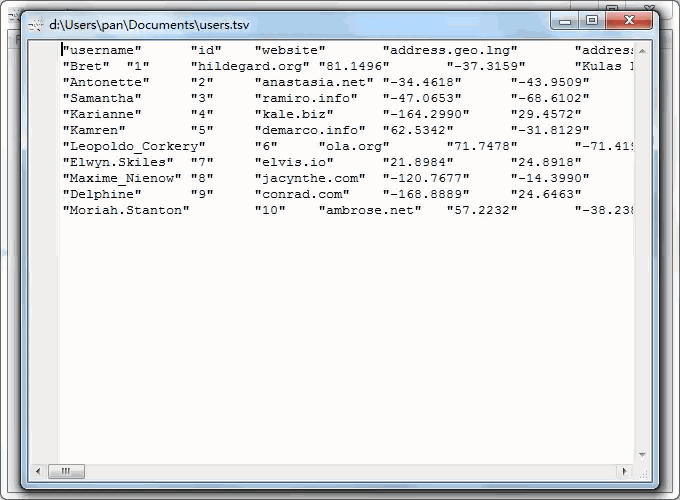Click the window icon in the title bar

point(36,20)
